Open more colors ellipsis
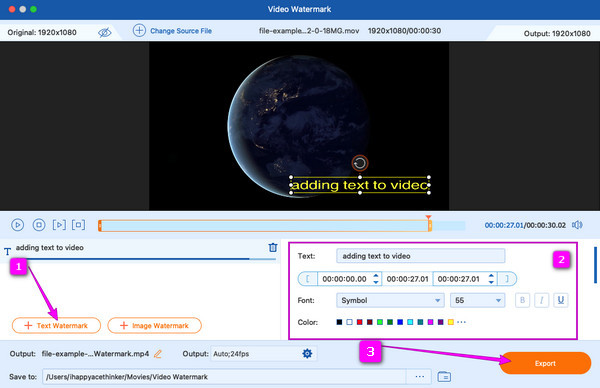 (x=461, y=322)
